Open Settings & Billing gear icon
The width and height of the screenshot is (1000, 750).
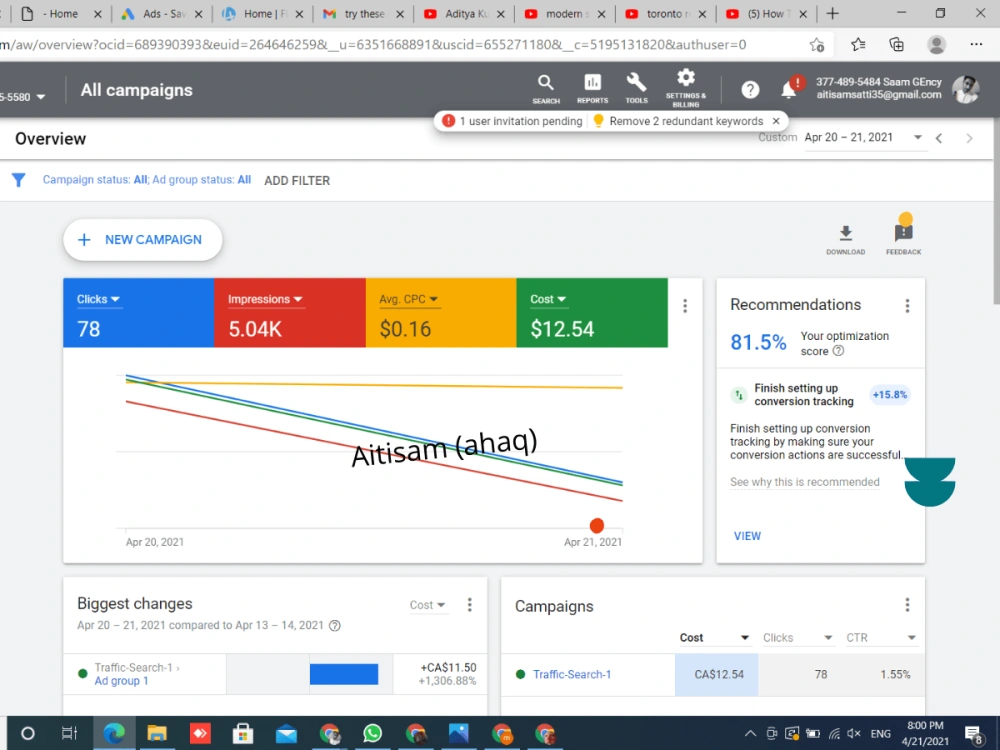pos(686,89)
